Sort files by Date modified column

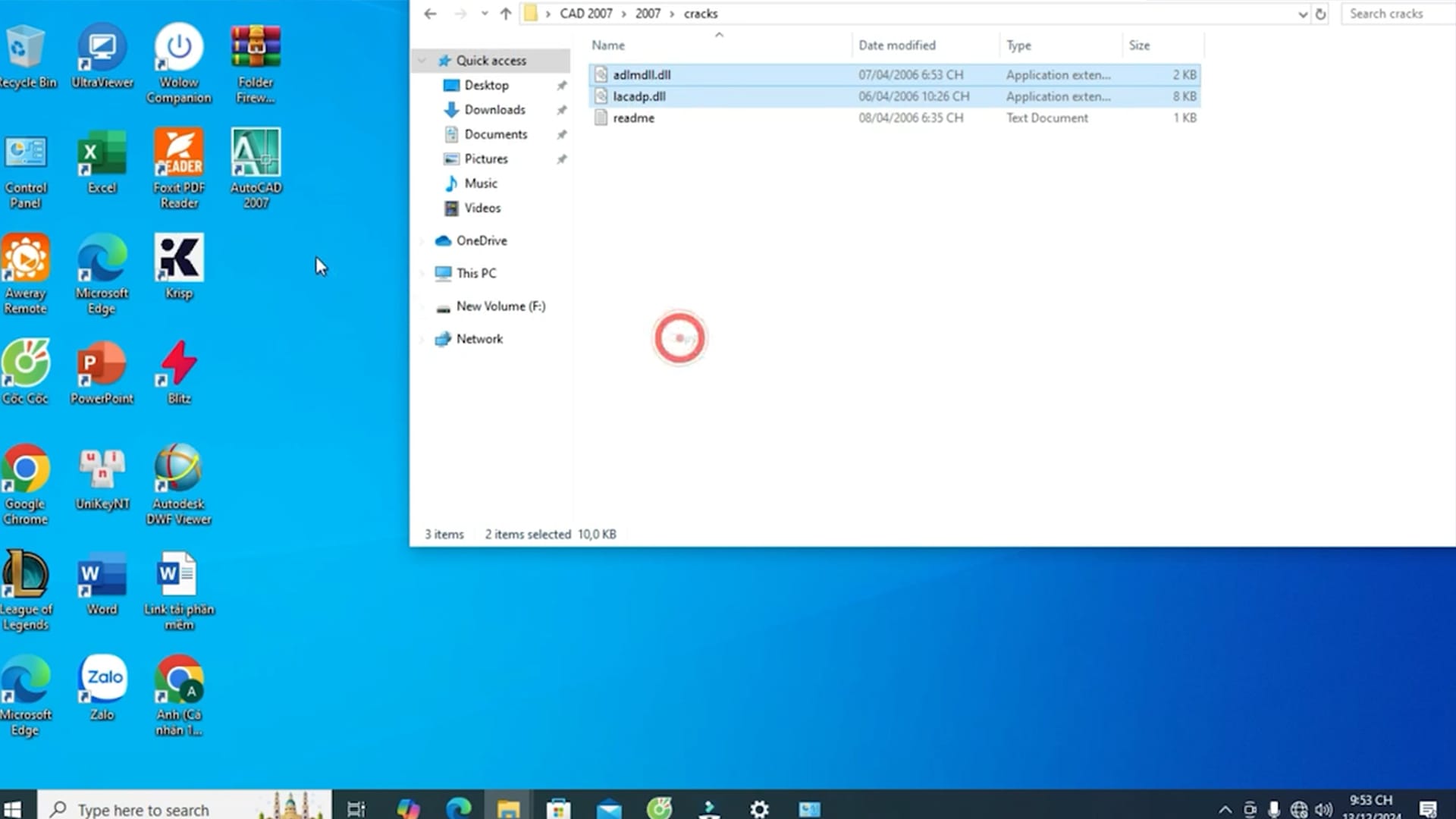coord(926,45)
